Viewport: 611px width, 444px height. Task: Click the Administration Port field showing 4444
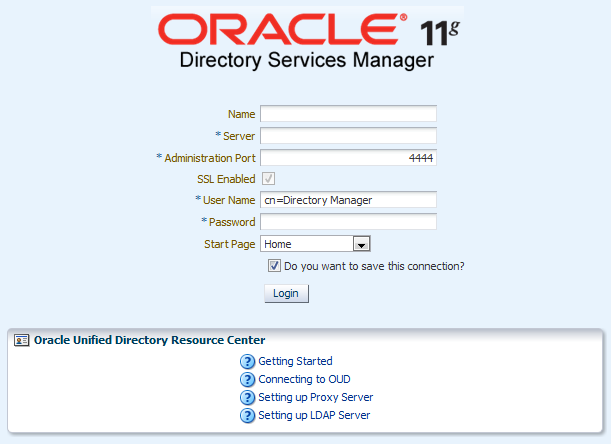coord(348,157)
